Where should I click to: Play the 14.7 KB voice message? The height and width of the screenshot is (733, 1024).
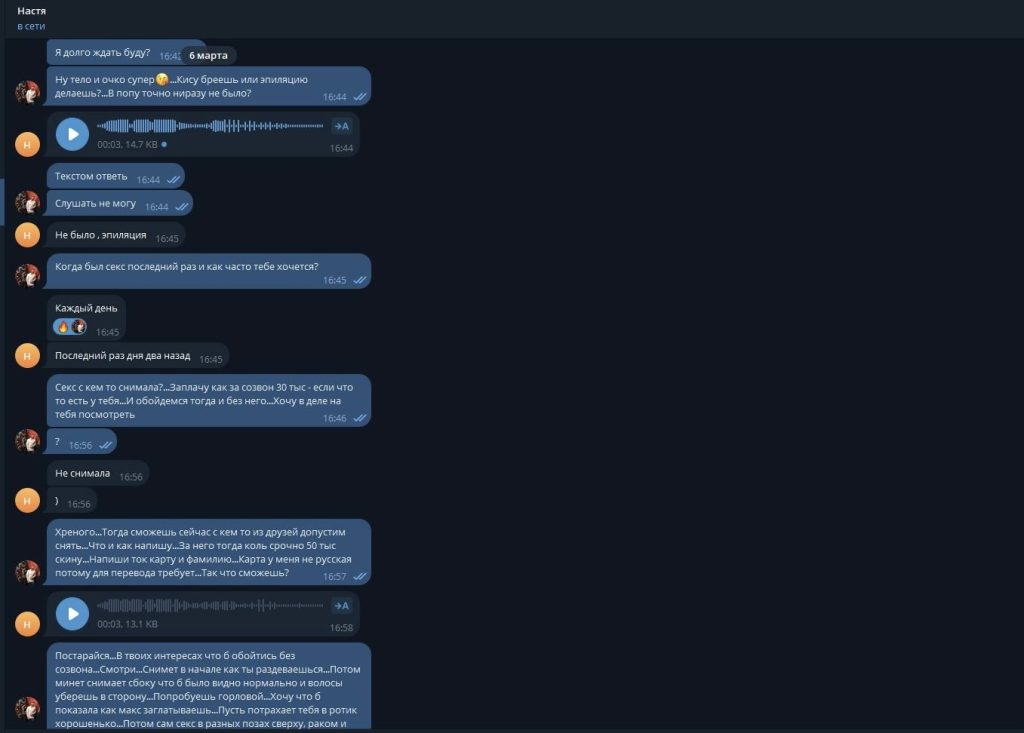(72, 134)
